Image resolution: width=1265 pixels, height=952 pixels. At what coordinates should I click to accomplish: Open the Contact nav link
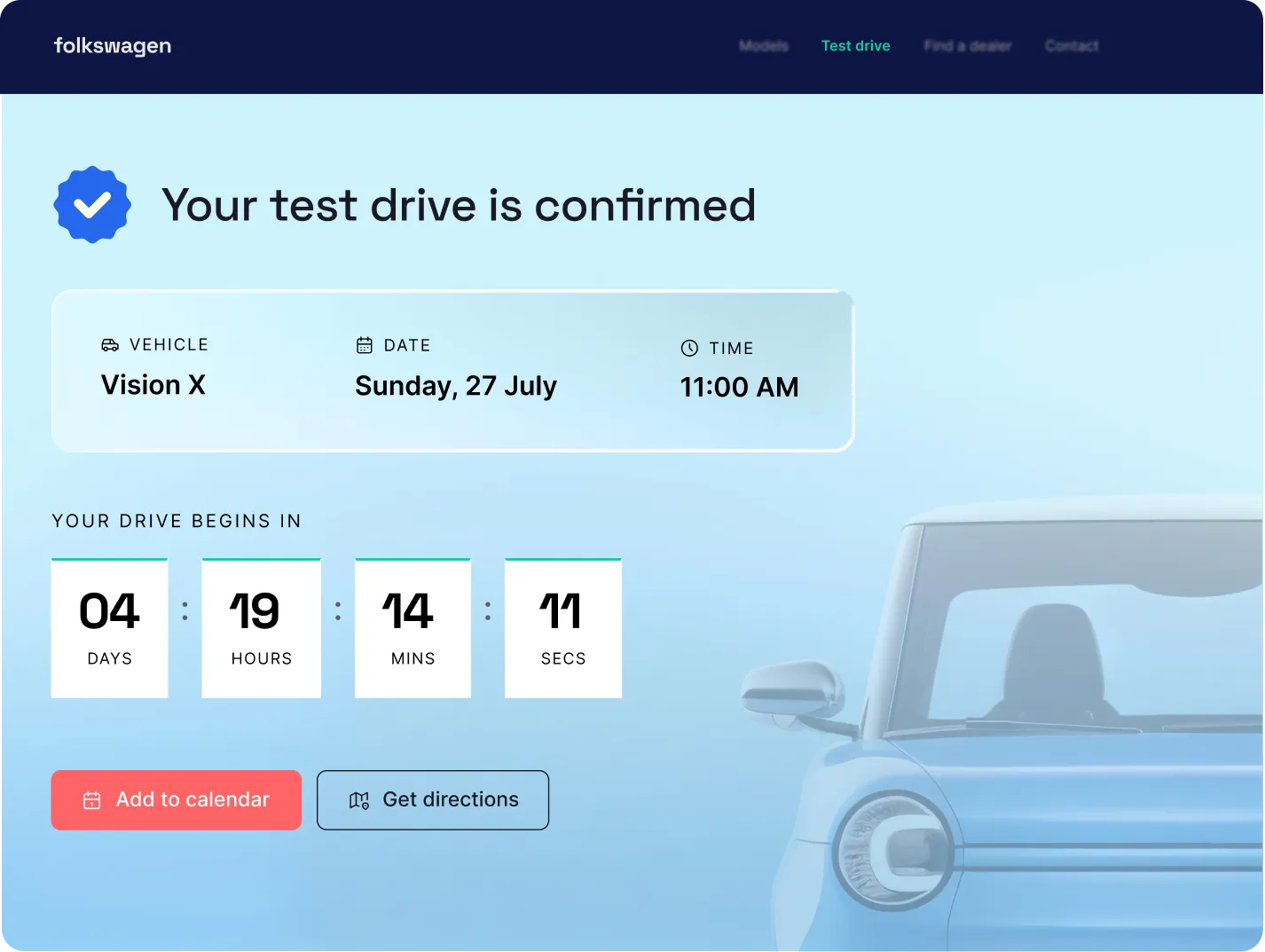click(1072, 46)
